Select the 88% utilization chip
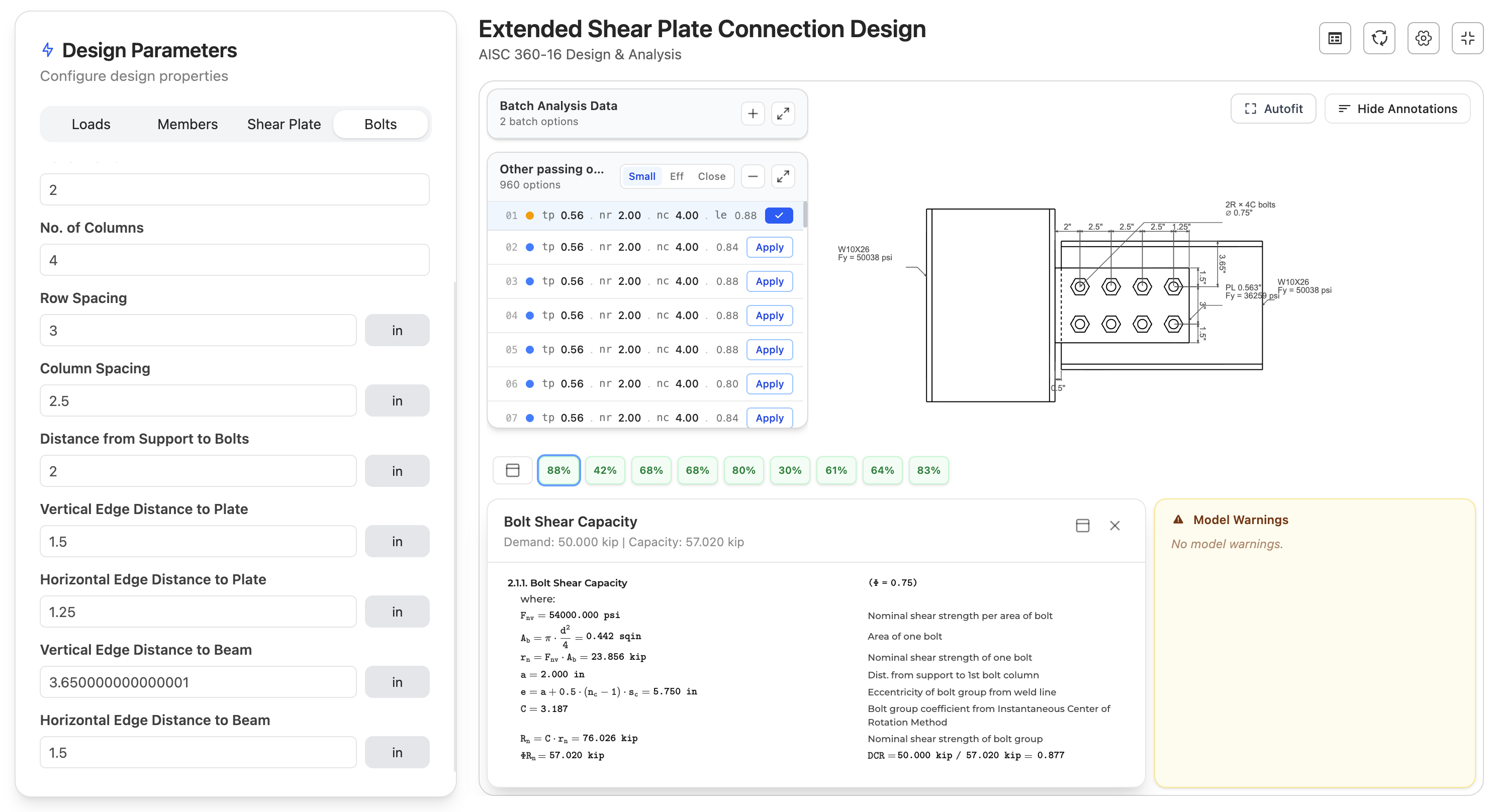 (x=558, y=470)
